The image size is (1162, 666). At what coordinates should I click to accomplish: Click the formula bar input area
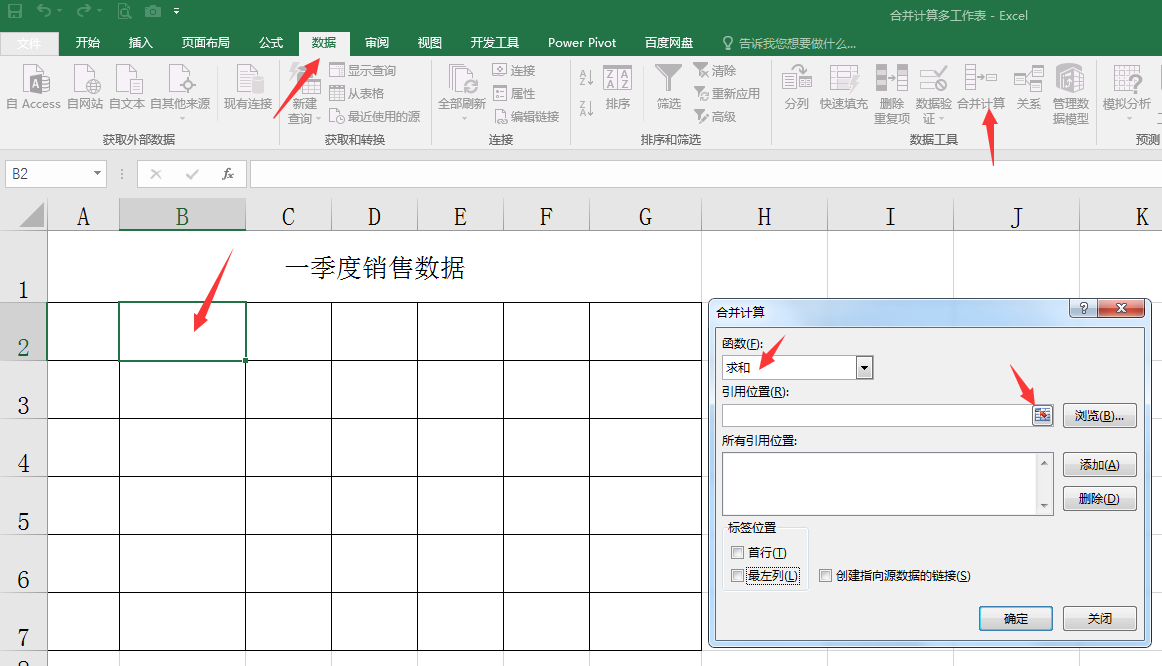click(706, 174)
